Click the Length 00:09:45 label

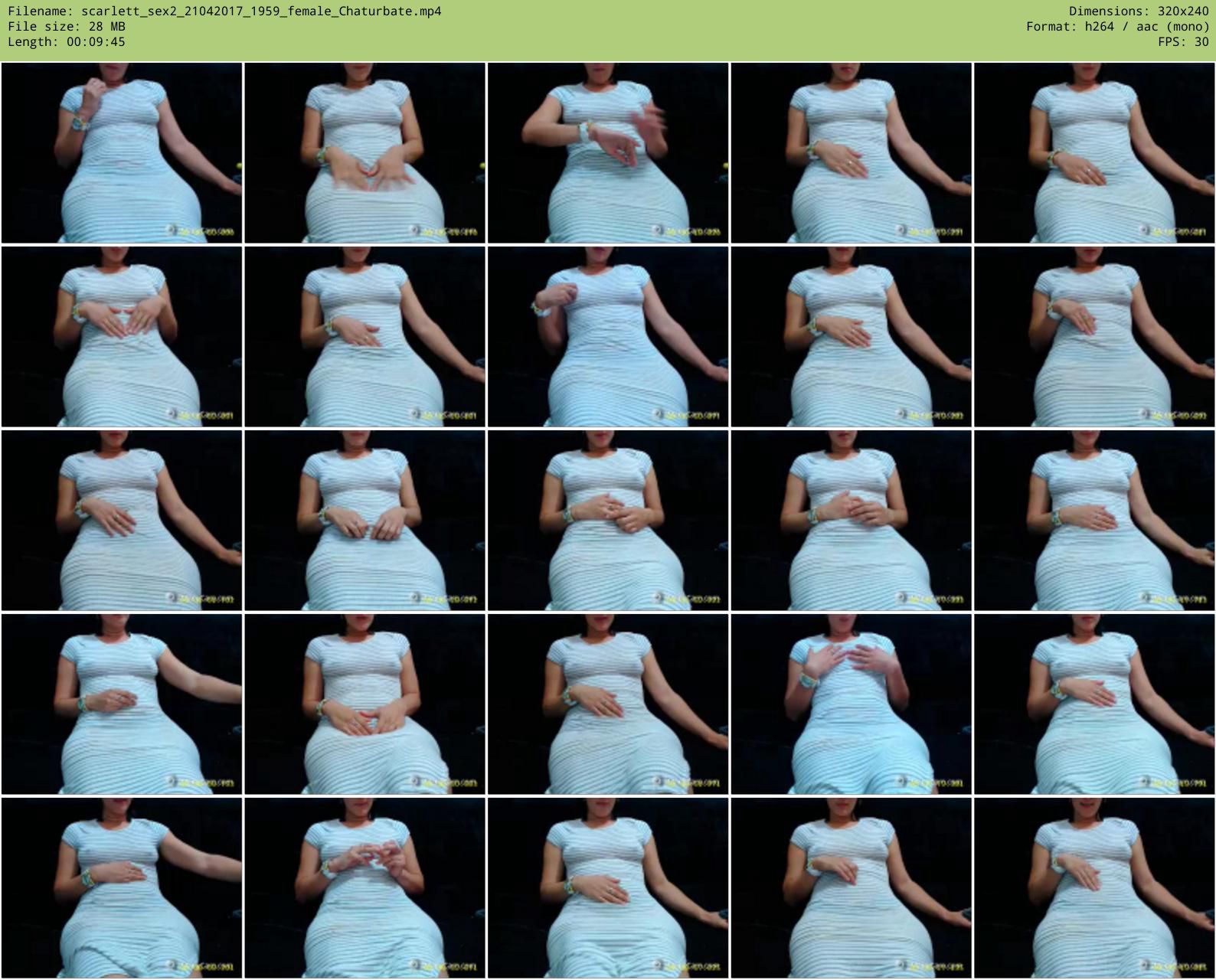(x=67, y=41)
